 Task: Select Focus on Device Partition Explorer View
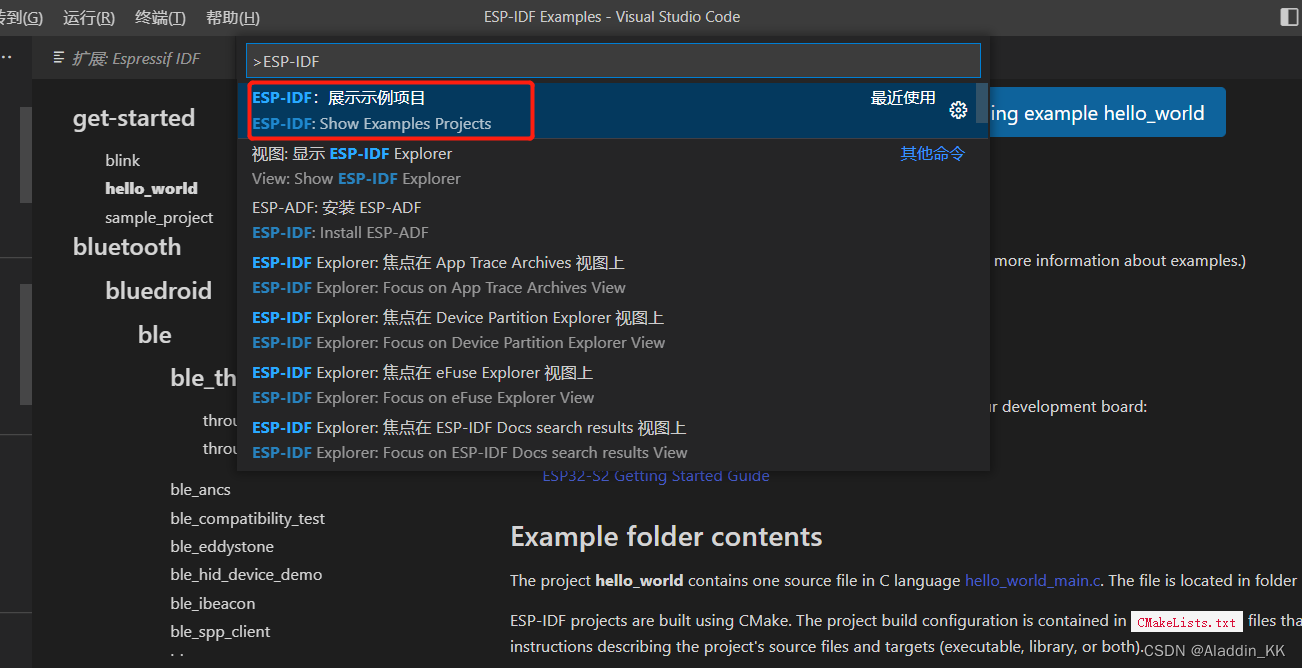(x=607, y=330)
